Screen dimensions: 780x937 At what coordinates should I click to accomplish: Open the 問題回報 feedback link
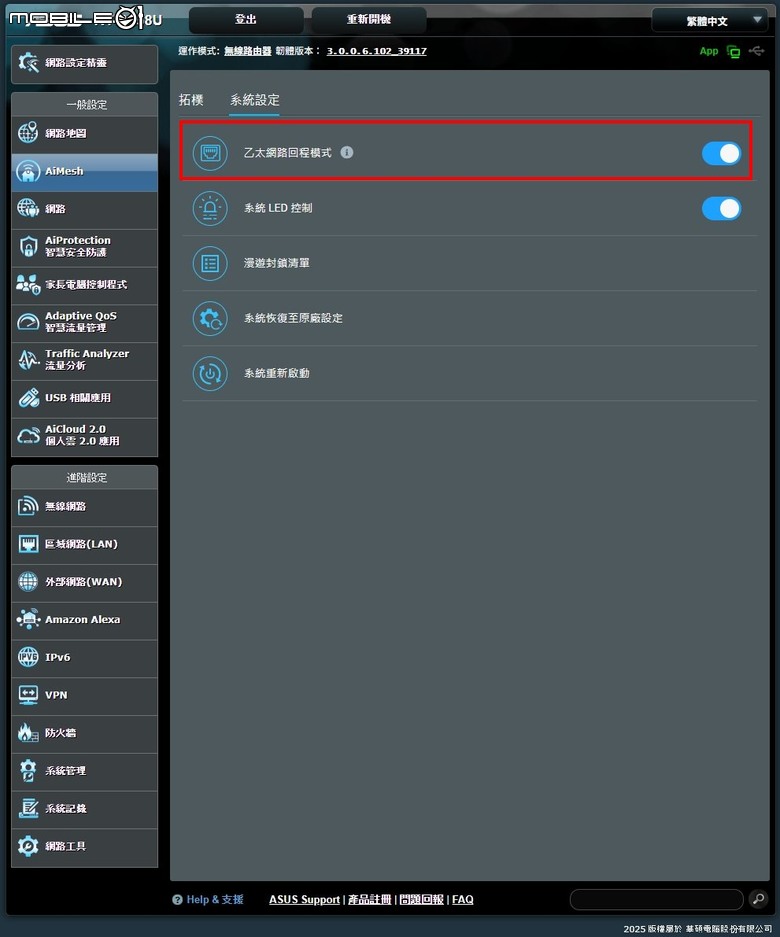(x=421, y=899)
